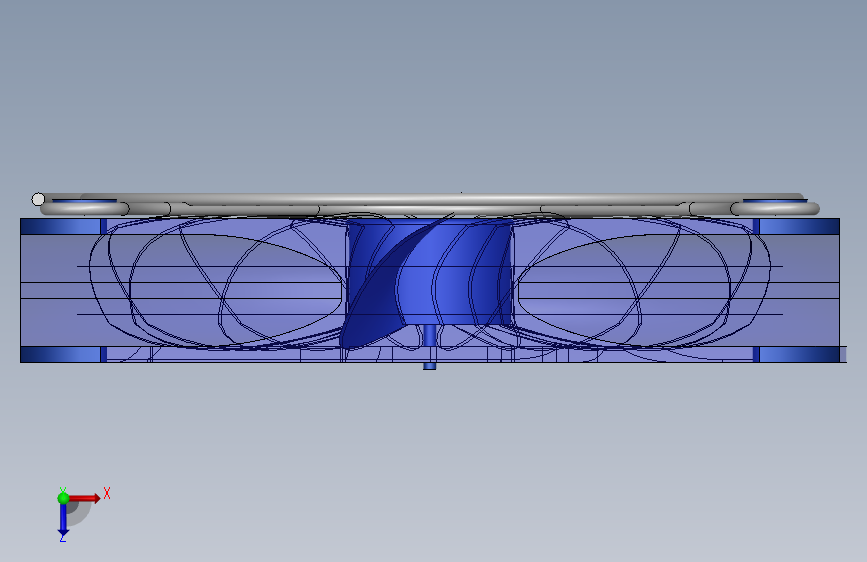The height and width of the screenshot is (562, 867).
Task: Click the blue Z axis arrow of the triad
Action: 63,520
